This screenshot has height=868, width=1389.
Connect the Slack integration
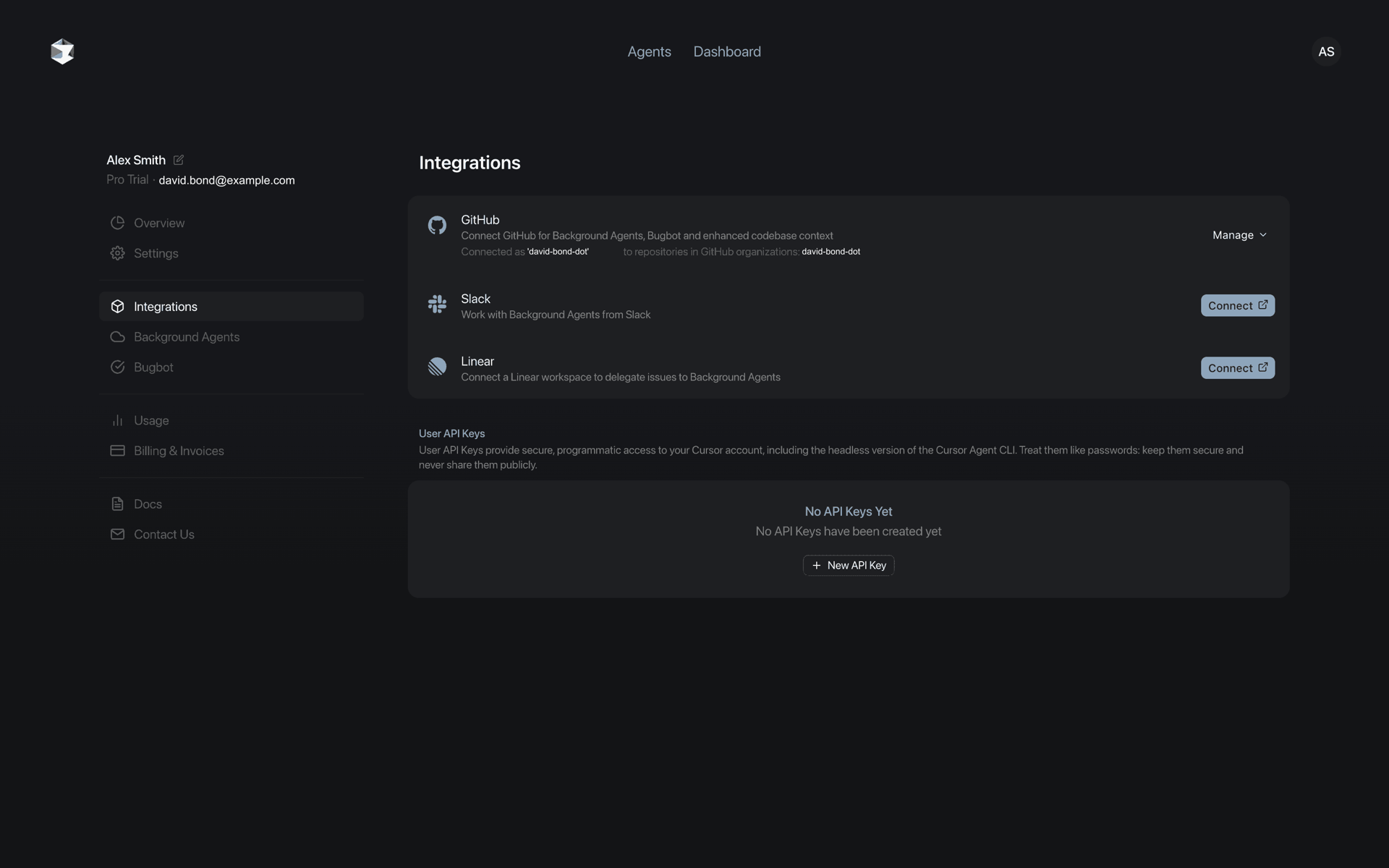click(x=1238, y=305)
